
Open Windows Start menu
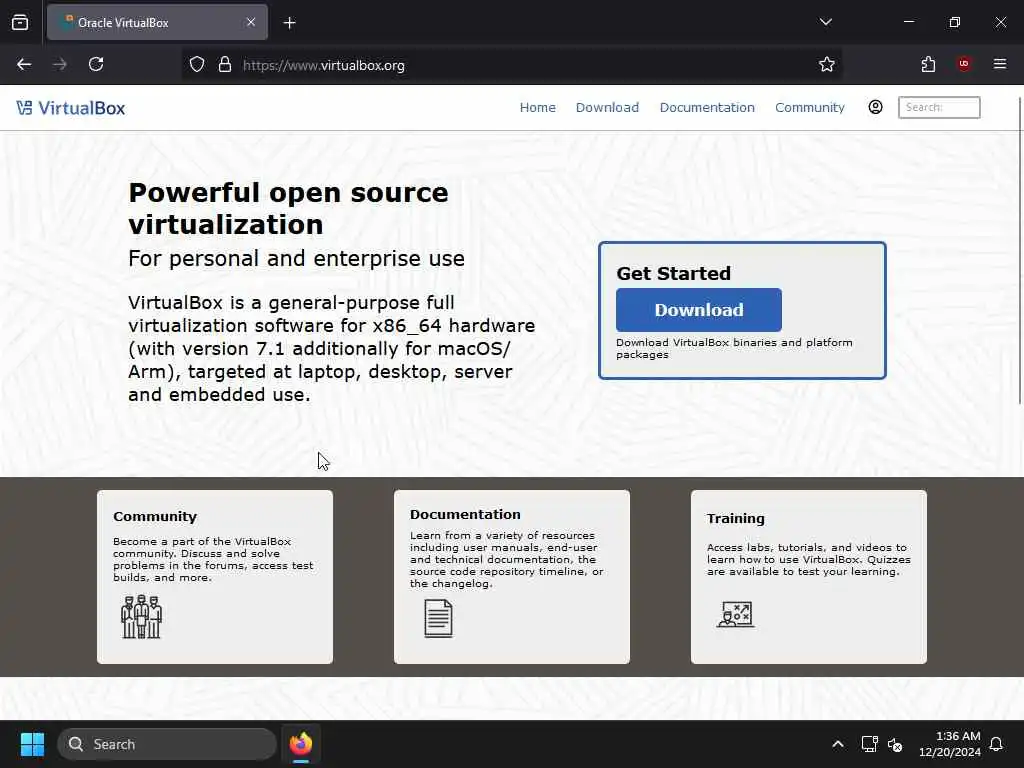pyautogui.click(x=32, y=744)
